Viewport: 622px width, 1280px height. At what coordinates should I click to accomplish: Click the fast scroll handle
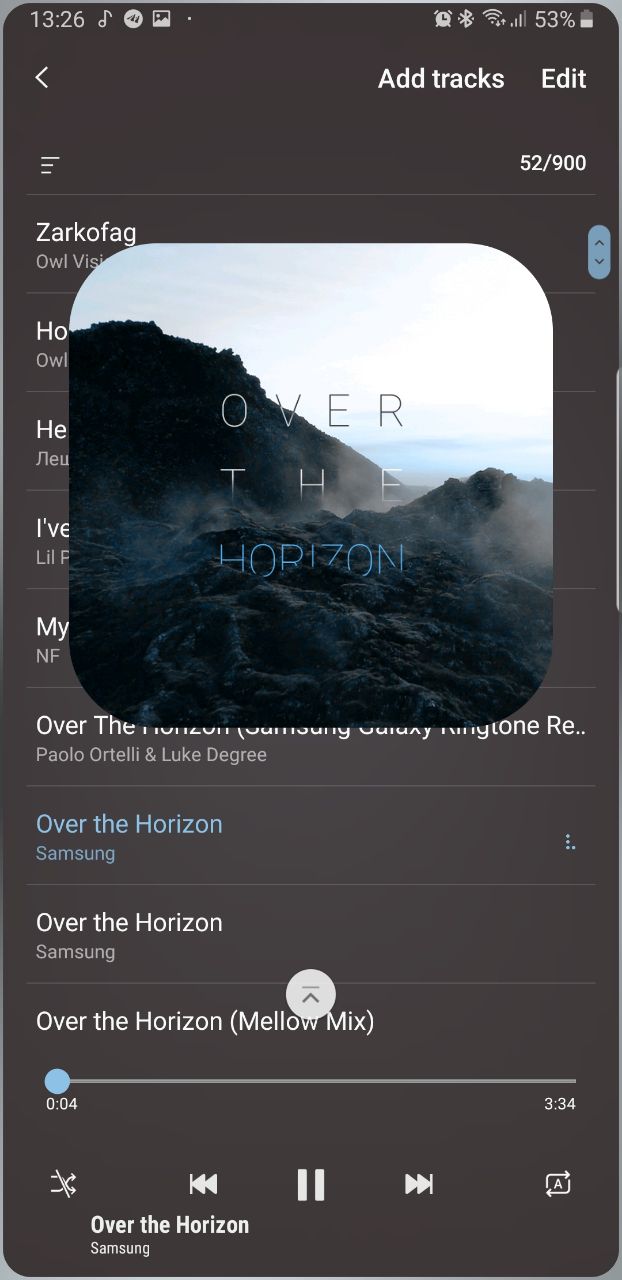(x=599, y=252)
